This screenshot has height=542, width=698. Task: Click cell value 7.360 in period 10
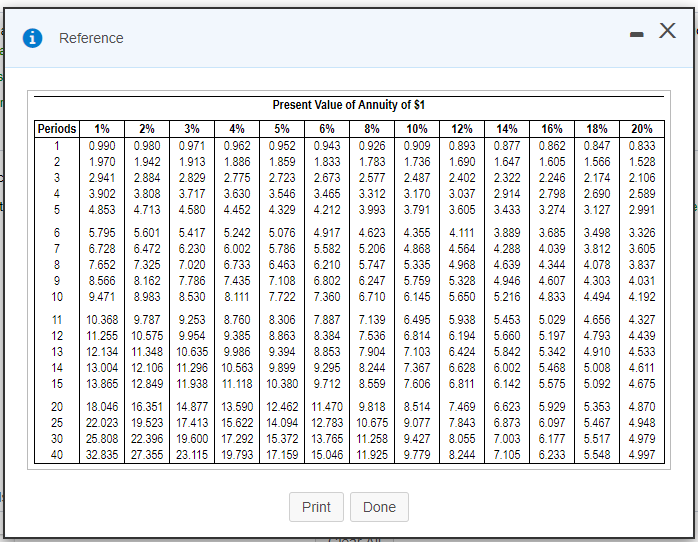(x=327, y=297)
